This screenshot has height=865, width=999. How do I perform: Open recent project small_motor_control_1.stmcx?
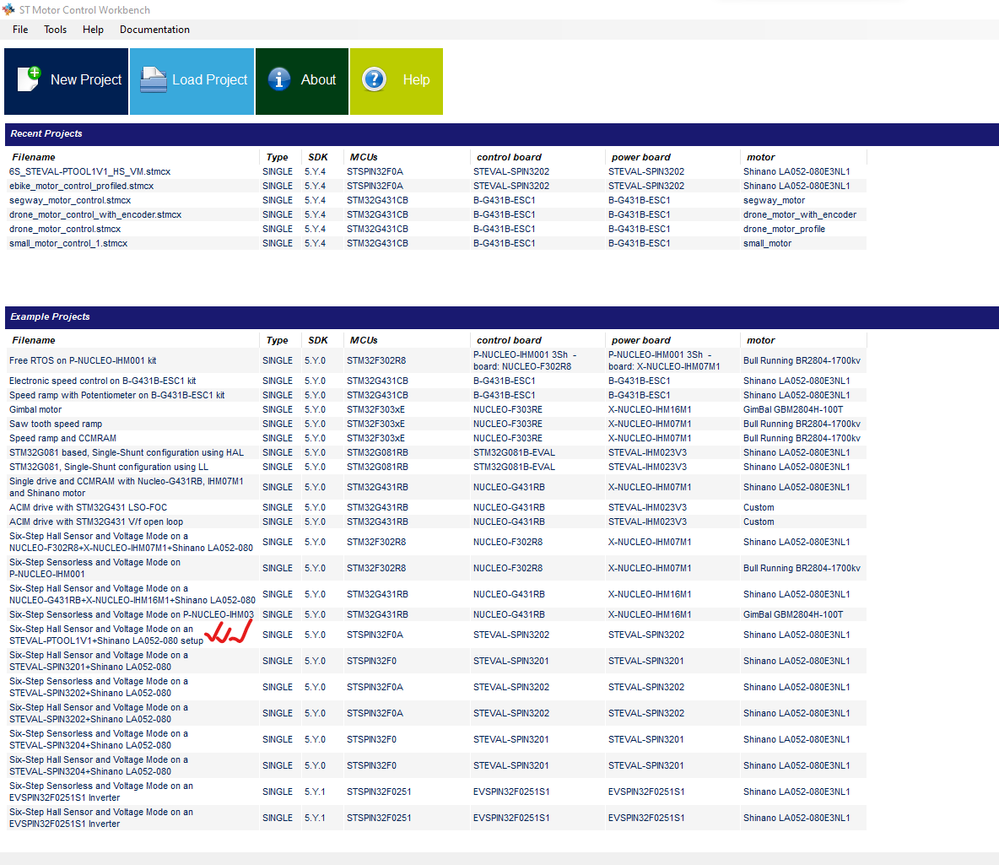(68, 243)
